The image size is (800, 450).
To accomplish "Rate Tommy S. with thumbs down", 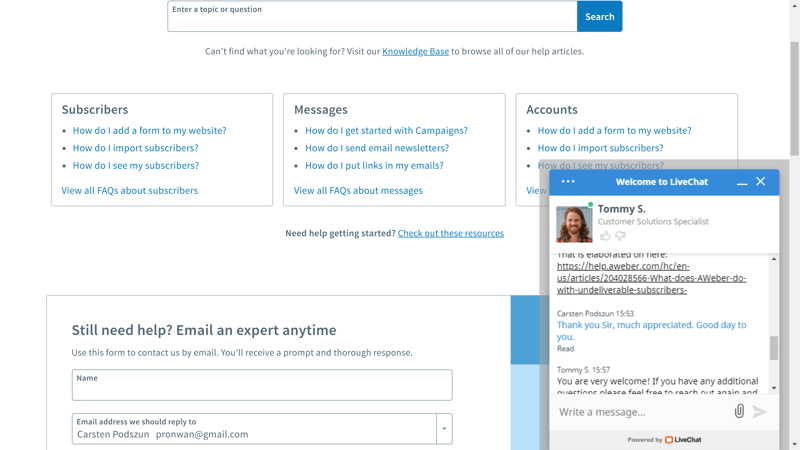I will coord(620,236).
